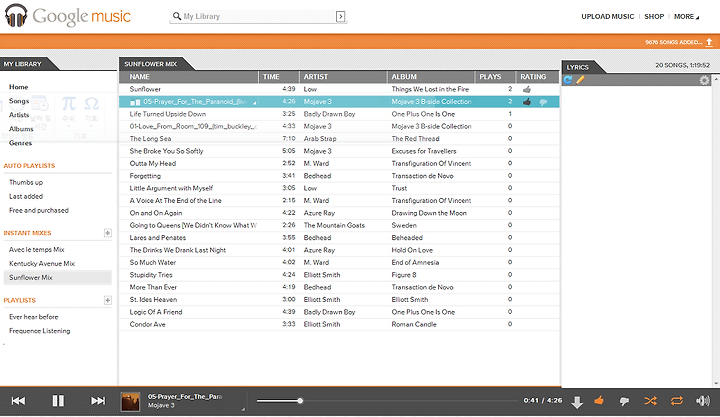720x417 pixels.
Task: Click the down arrow icon in player bar
Action: click(x=577, y=402)
